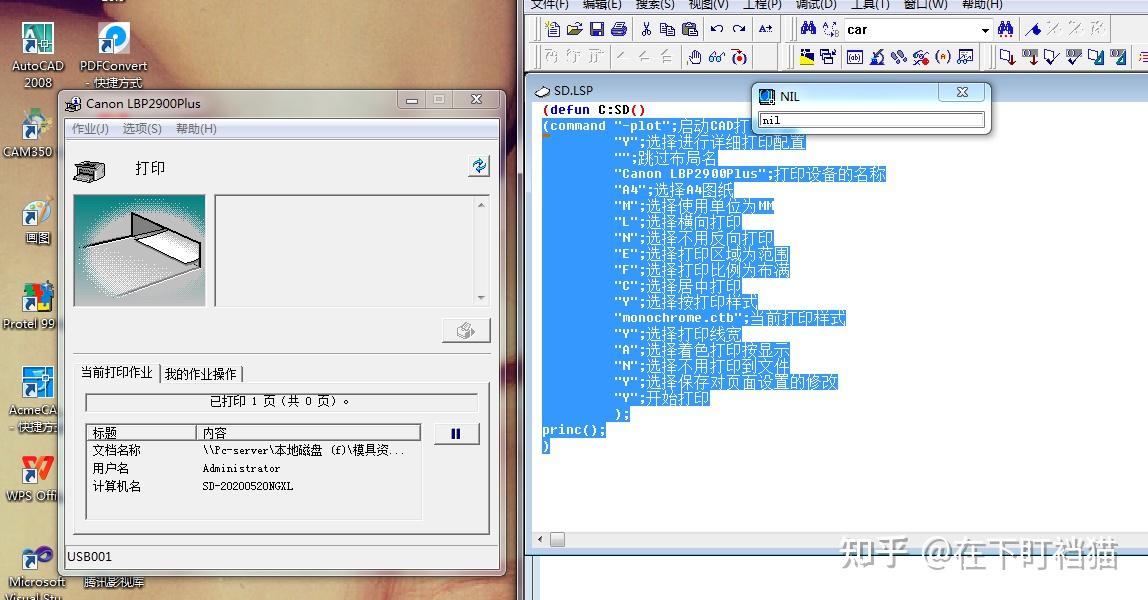This screenshot has width=1148, height=600.
Task: Open 帮助(H) menu in Canon window
Action: coord(196,129)
